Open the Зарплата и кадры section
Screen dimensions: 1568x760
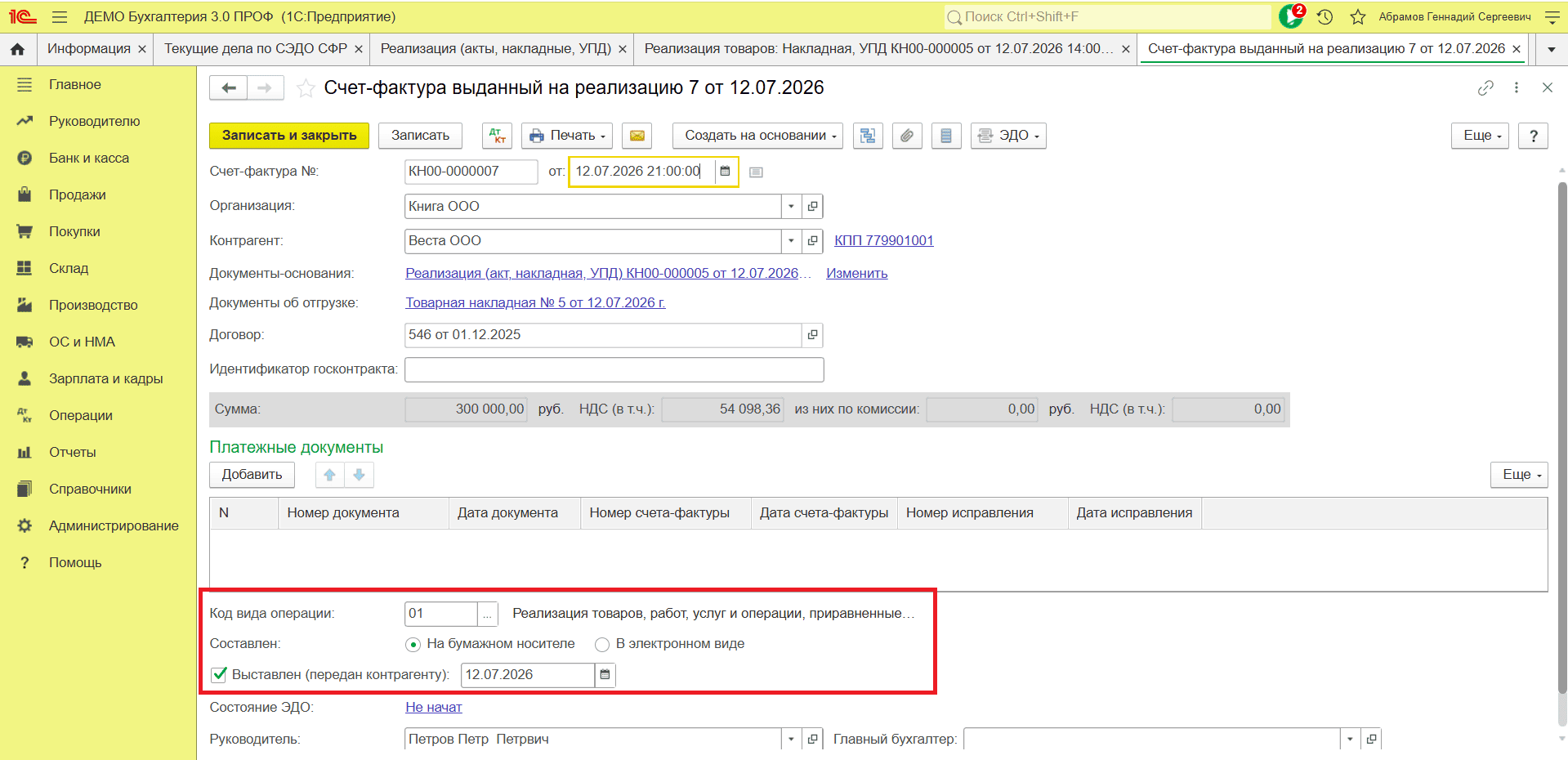[106, 379]
